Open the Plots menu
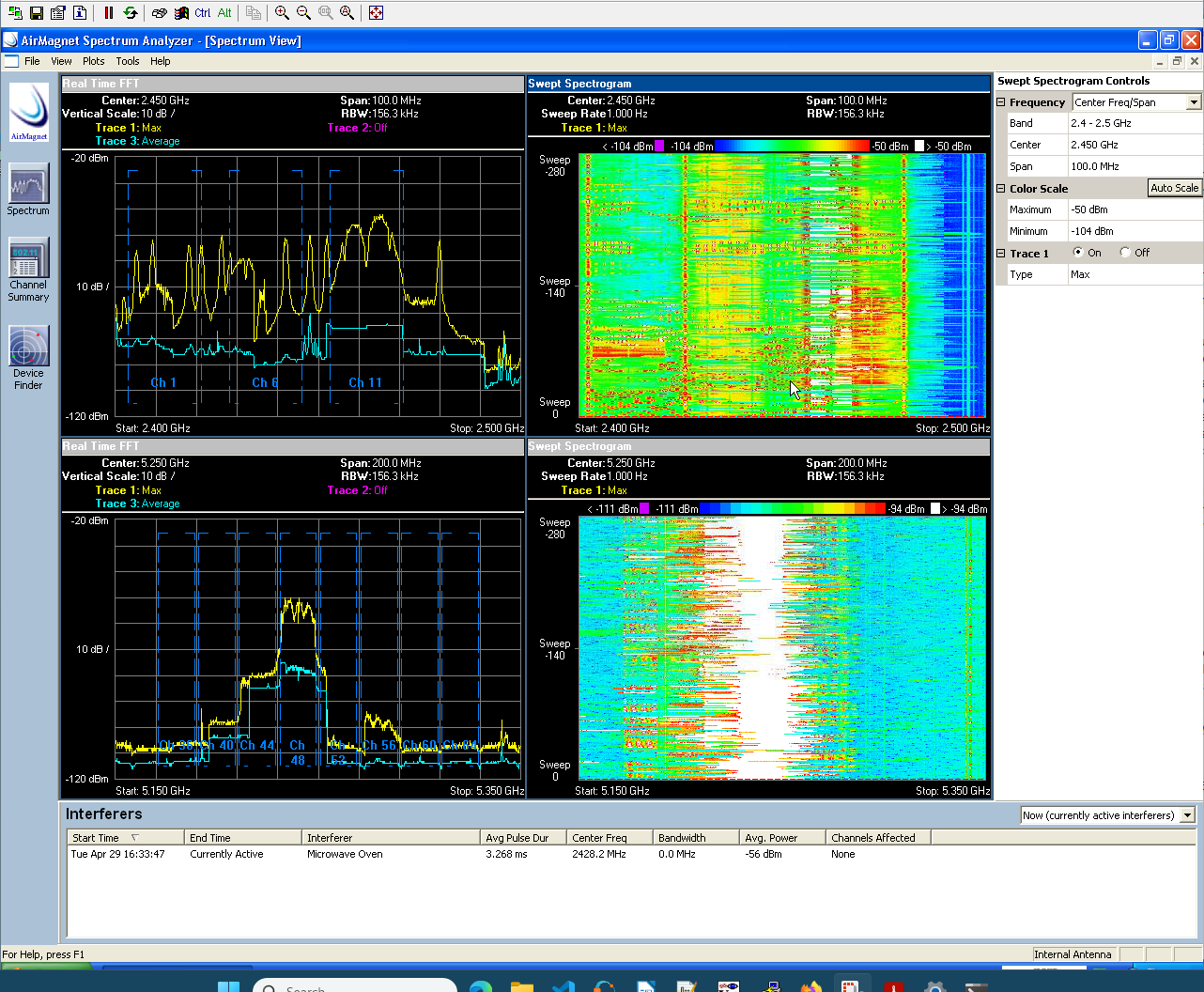Screen dimensions: 1204x992 [x=94, y=61]
